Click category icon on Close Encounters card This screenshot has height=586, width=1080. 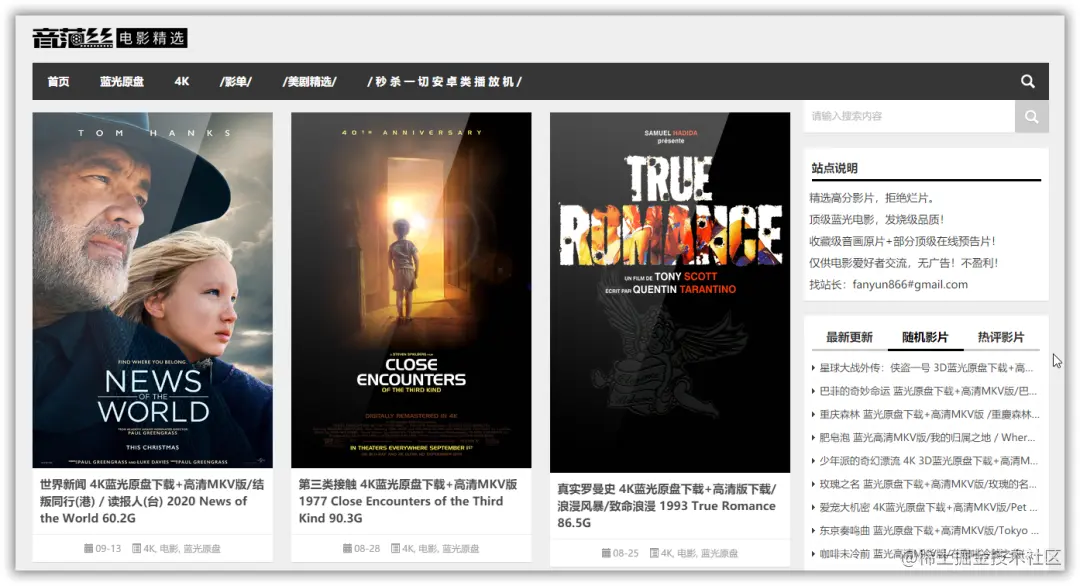point(395,548)
